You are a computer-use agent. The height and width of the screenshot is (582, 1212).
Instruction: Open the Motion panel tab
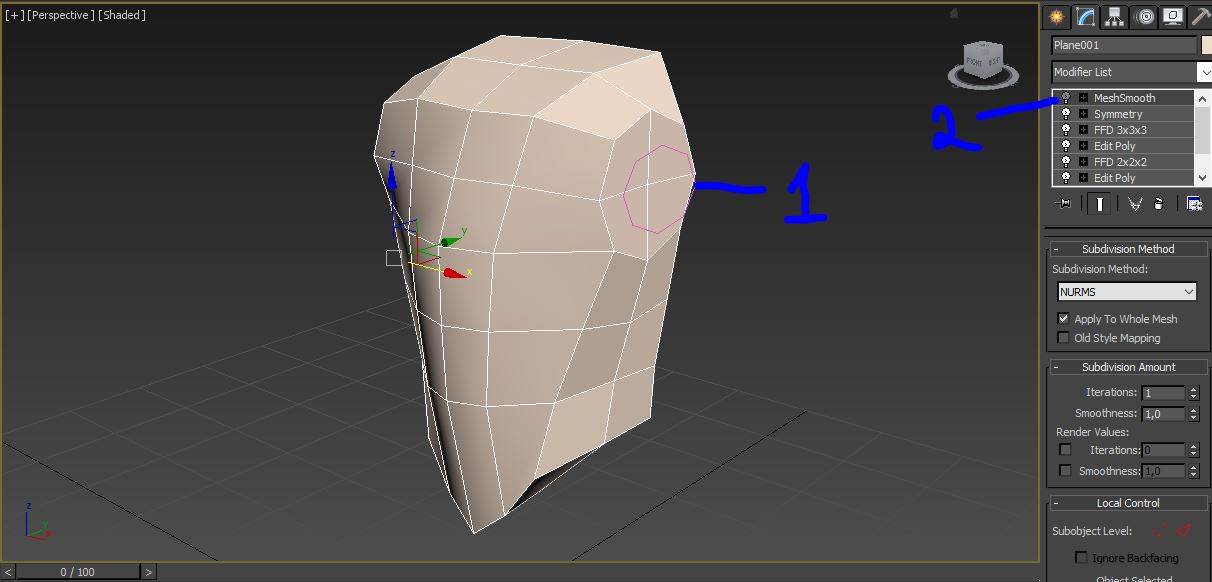coord(1145,17)
